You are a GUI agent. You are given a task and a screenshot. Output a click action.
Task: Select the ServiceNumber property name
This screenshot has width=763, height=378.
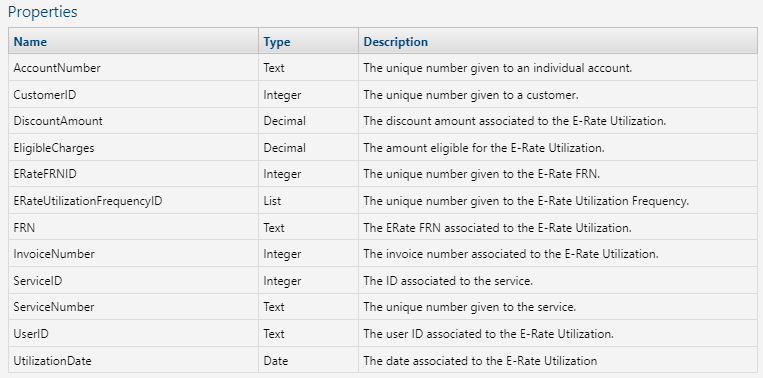click(54, 307)
